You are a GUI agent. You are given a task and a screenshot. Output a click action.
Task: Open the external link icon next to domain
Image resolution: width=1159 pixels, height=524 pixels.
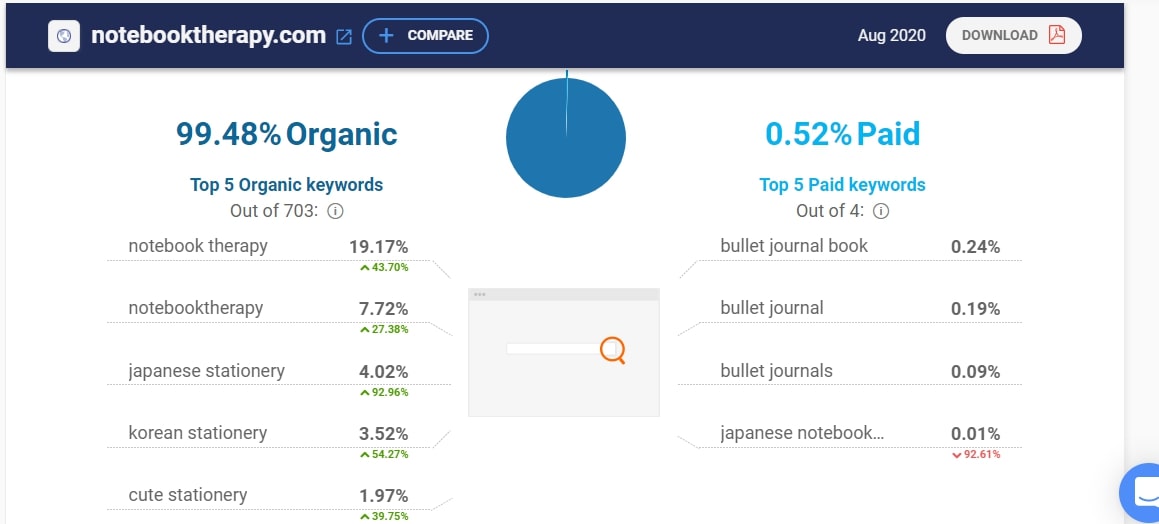point(344,36)
